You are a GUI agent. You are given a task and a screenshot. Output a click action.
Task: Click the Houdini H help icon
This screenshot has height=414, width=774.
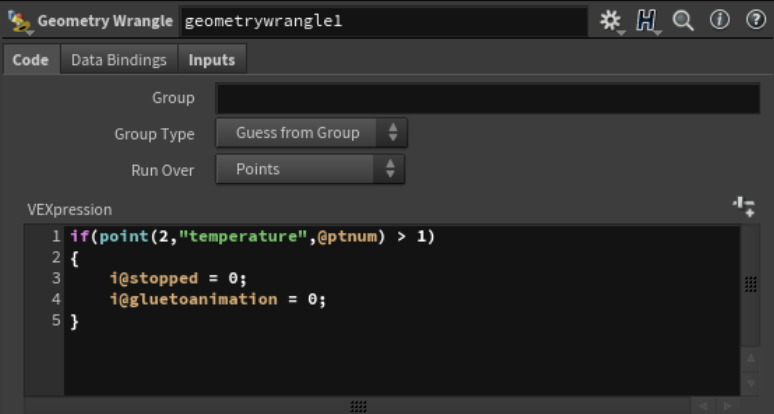point(646,21)
